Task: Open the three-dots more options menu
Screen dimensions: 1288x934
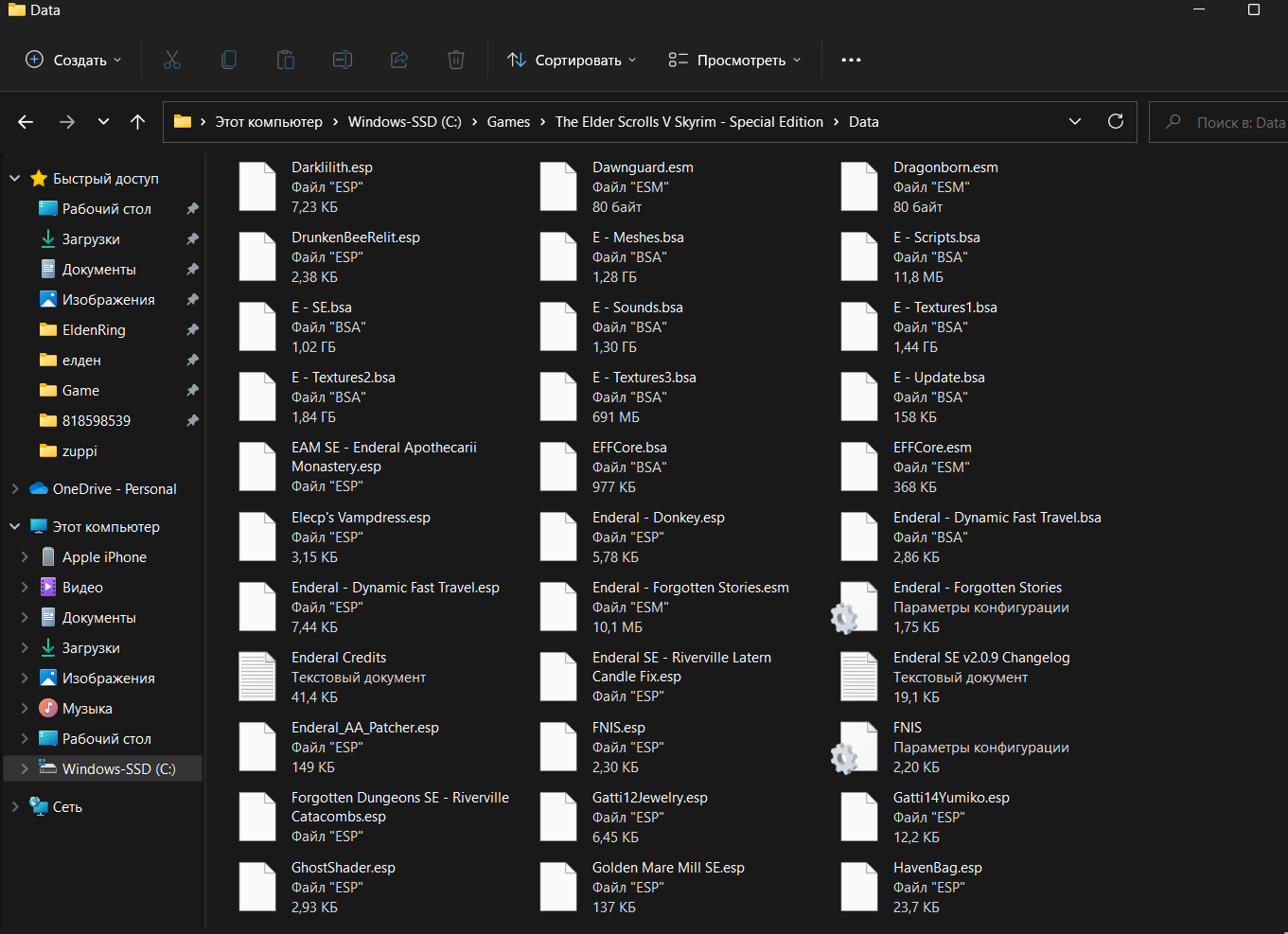Action: (x=851, y=60)
